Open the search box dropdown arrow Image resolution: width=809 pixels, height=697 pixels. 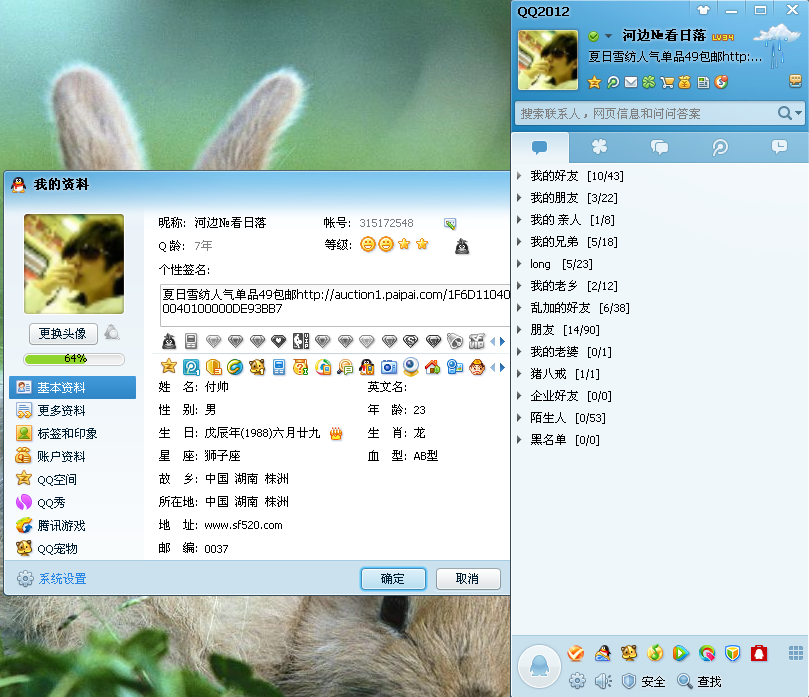click(x=799, y=112)
